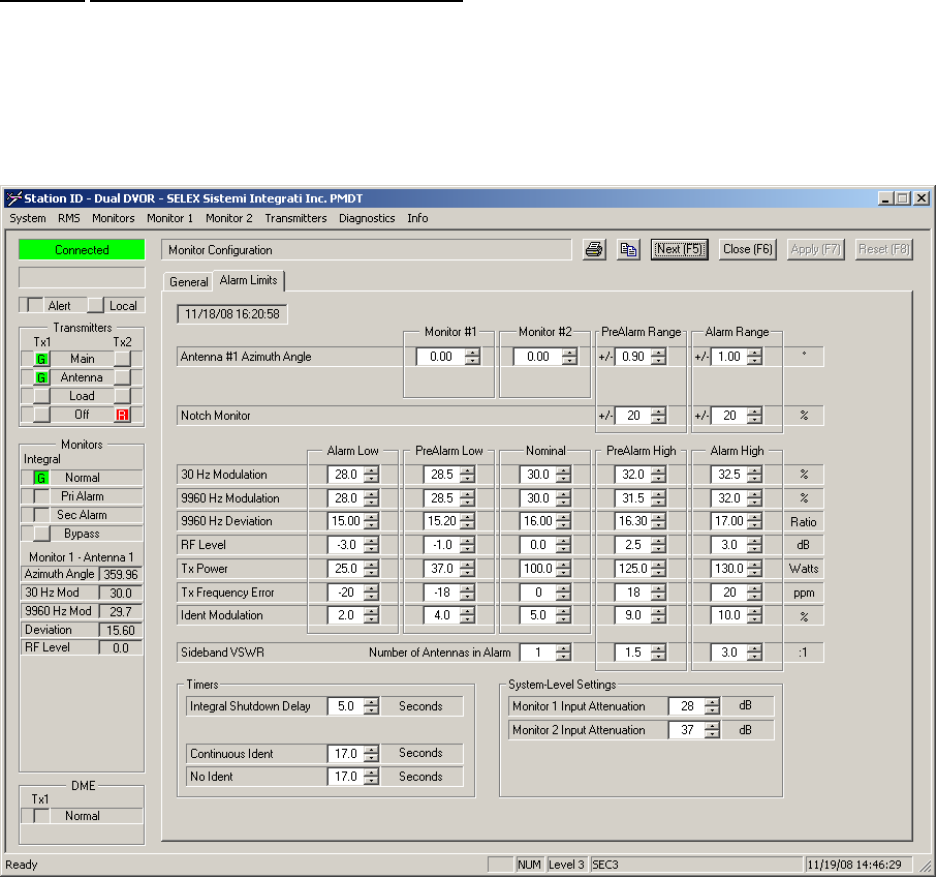The height and width of the screenshot is (877, 936).
Task: Select the Alarm Limits tab
Action: coord(248,280)
